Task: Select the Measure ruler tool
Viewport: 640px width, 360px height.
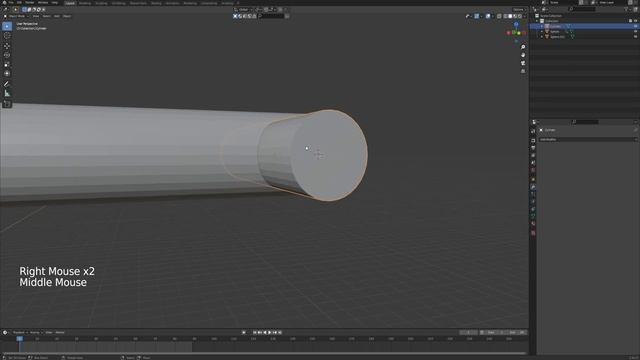Action: [x=7, y=93]
